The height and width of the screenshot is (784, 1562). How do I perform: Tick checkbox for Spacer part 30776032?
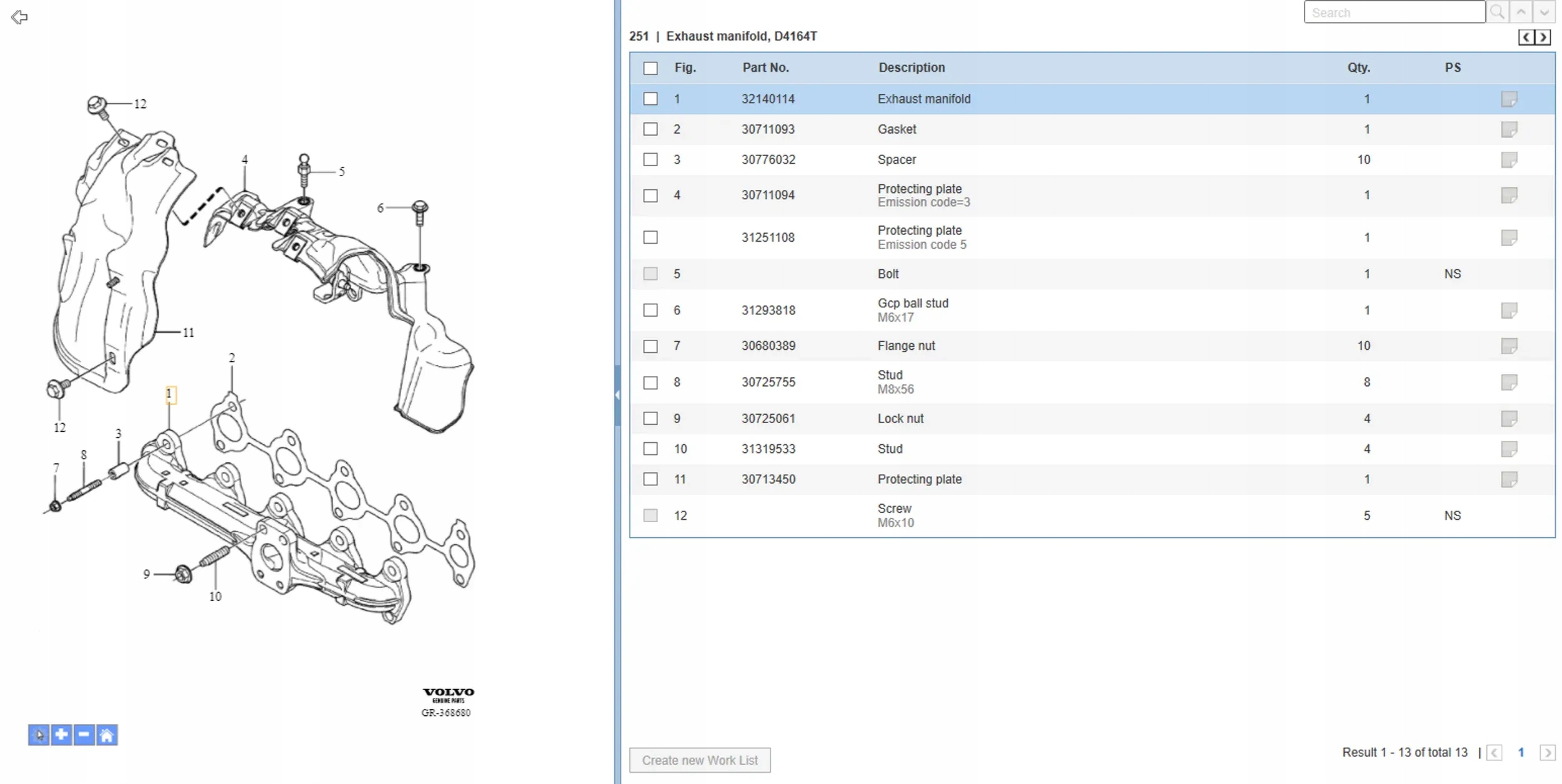pyautogui.click(x=650, y=159)
